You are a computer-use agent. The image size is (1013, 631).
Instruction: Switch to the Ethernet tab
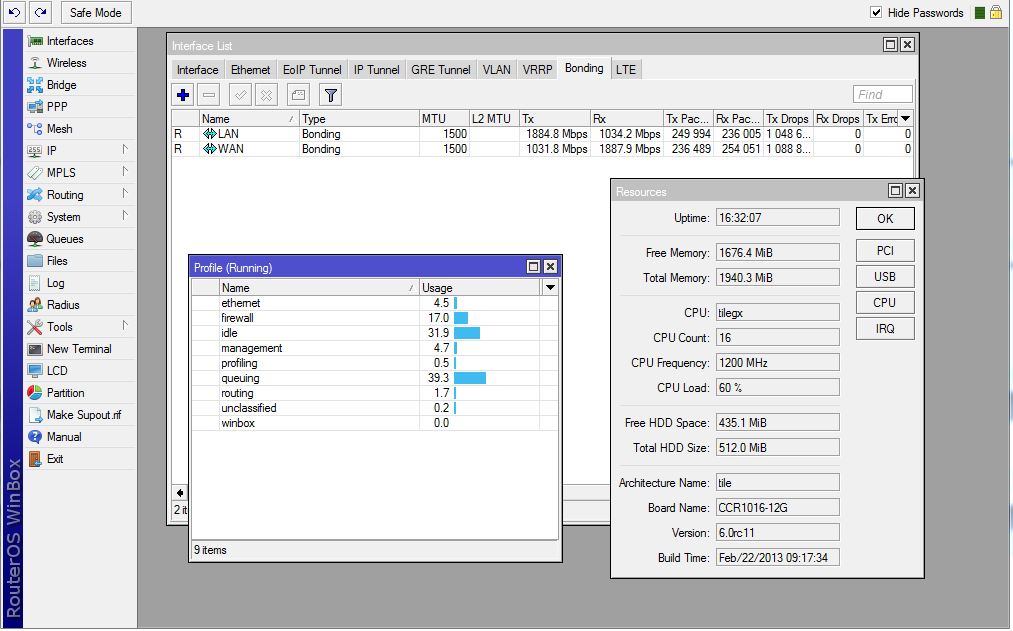(251, 70)
